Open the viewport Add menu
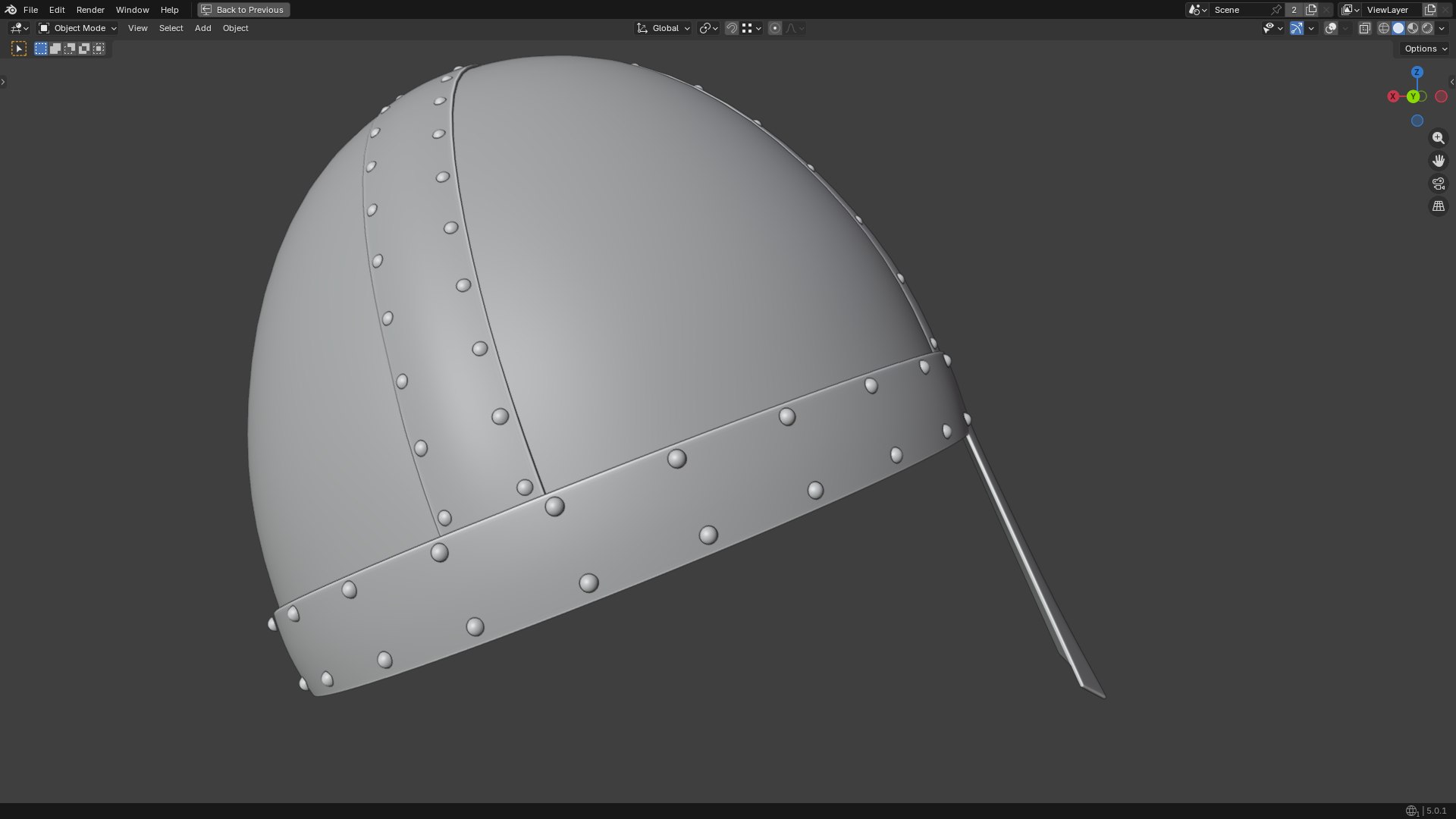The image size is (1456, 819). (x=202, y=28)
